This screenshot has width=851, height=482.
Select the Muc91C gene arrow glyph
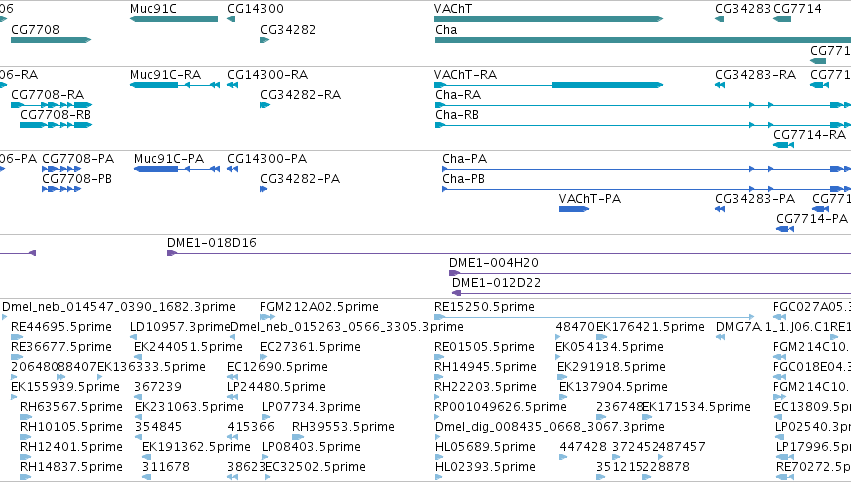[x=174, y=19]
